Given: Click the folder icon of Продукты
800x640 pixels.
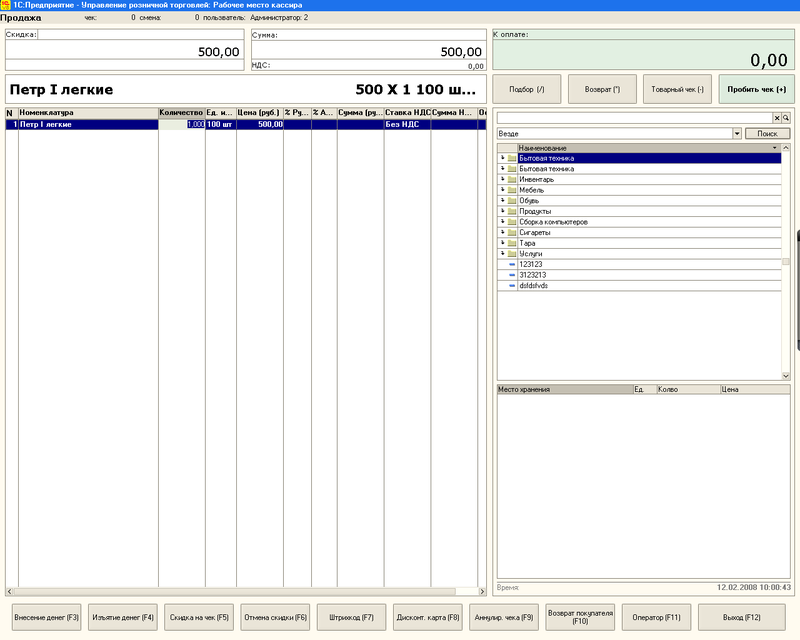Looking at the screenshot, I should pos(512,211).
